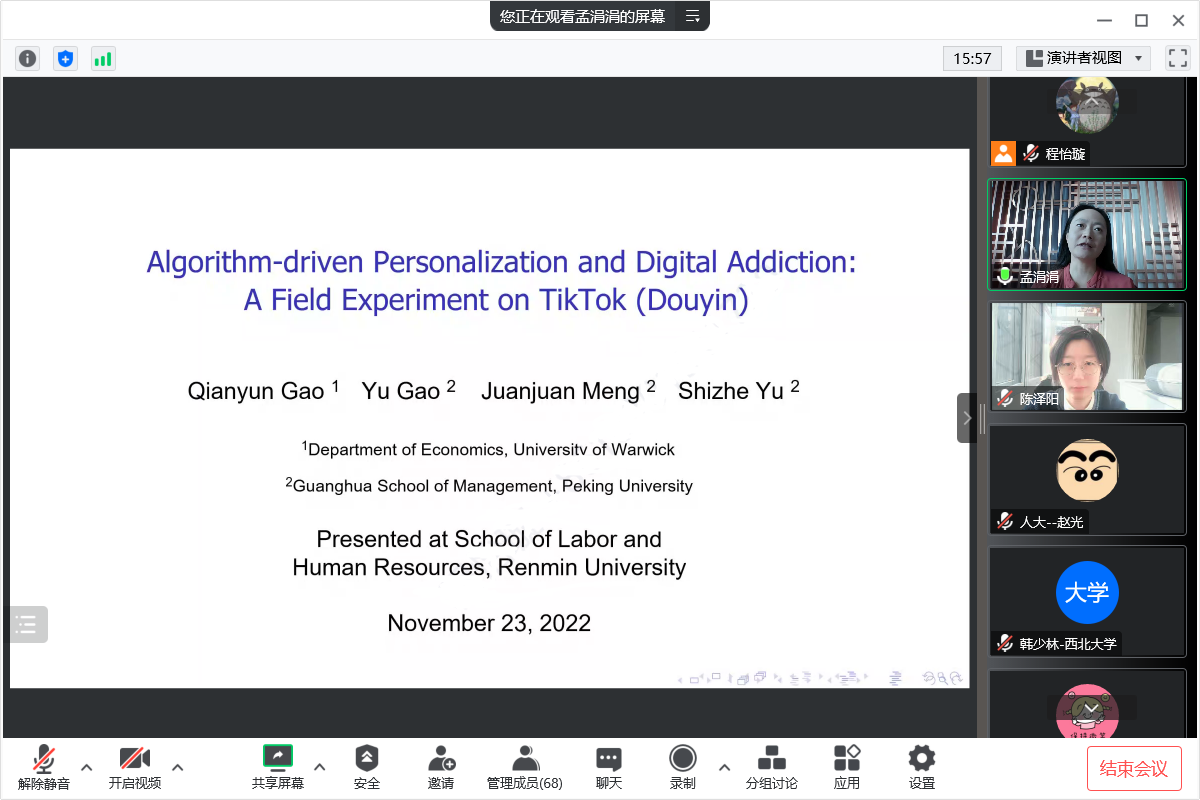Open the screen share options menu at top
The image size is (1200, 800).
pyautogui.click(x=692, y=16)
